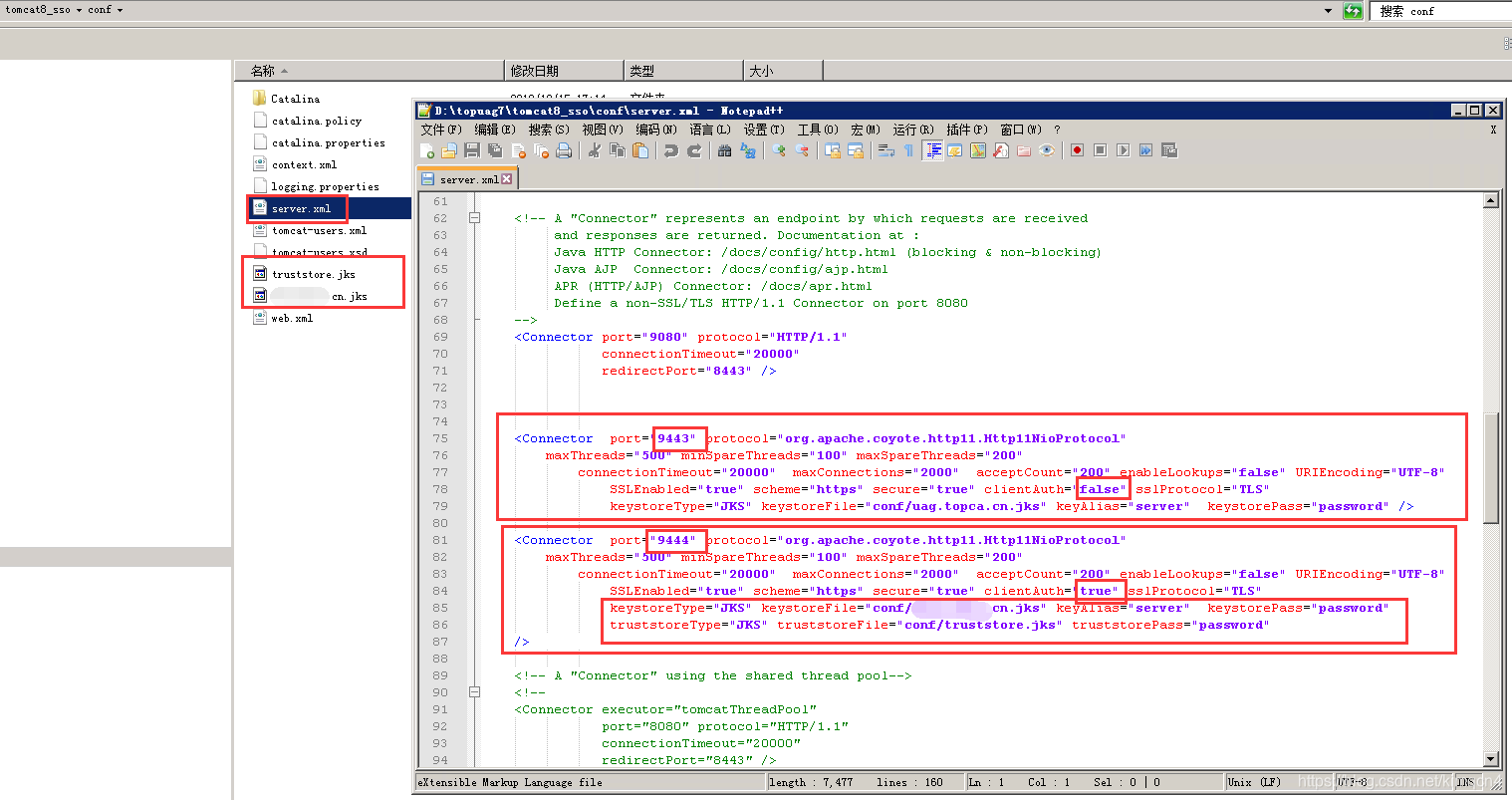Select the truststore.jks file in Explorer
The width and height of the screenshot is (1512, 800).
(304, 274)
